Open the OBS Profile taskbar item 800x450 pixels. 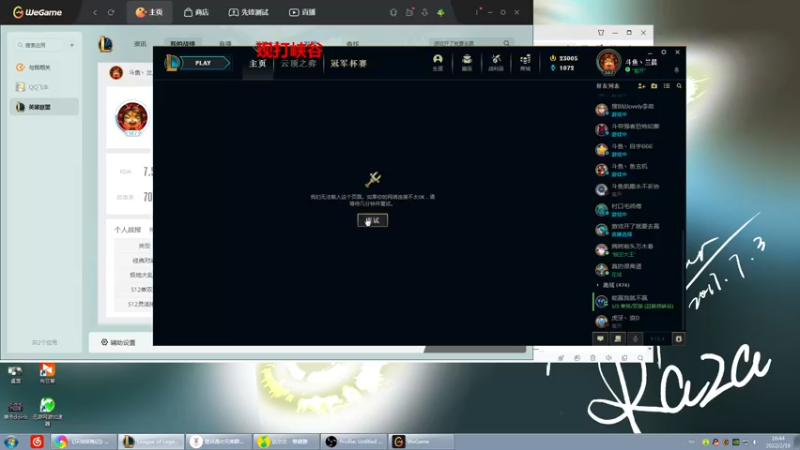[354, 441]
